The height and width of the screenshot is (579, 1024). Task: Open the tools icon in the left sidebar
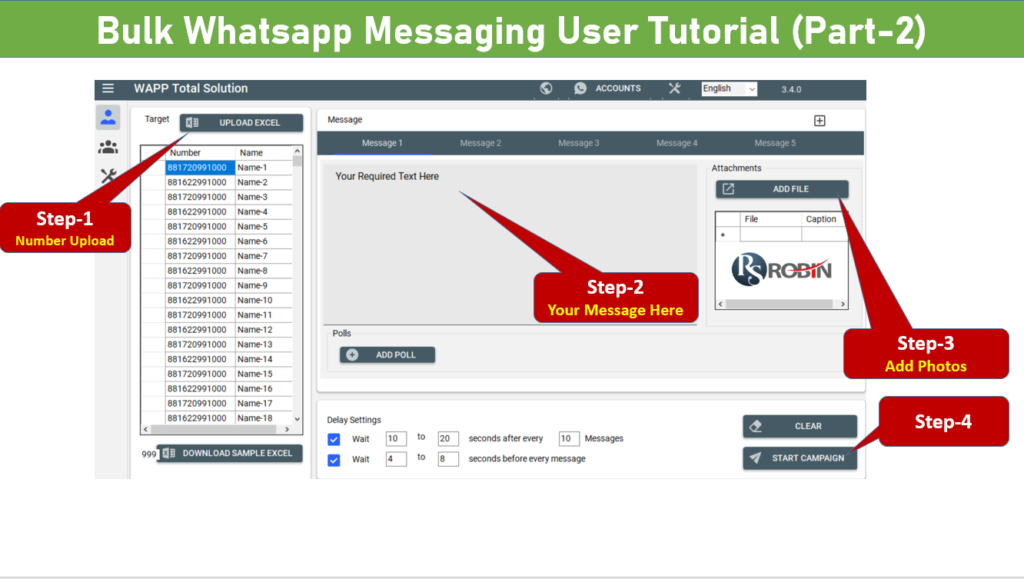pos(108,176)
